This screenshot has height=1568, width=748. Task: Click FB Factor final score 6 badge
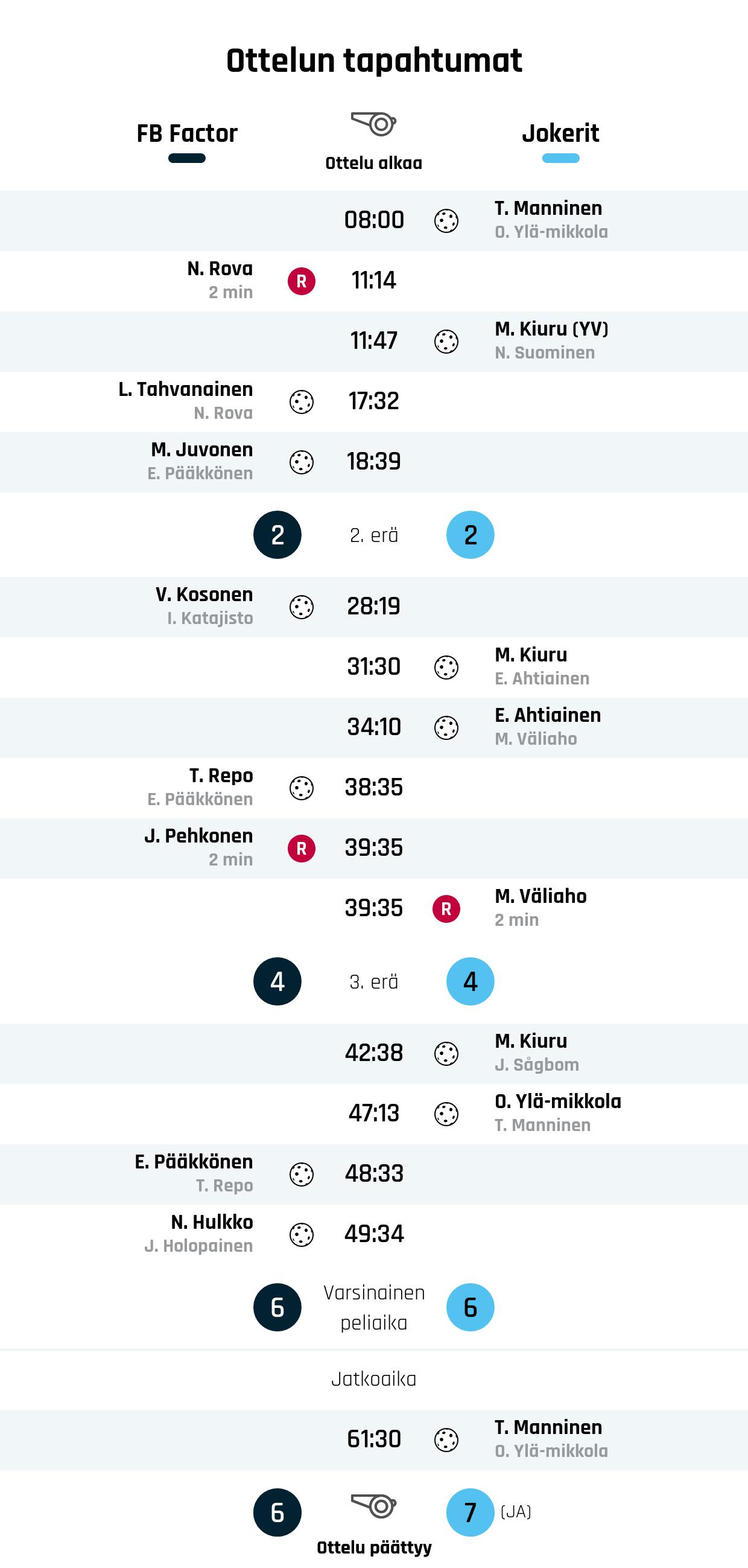pos(277,1512)
